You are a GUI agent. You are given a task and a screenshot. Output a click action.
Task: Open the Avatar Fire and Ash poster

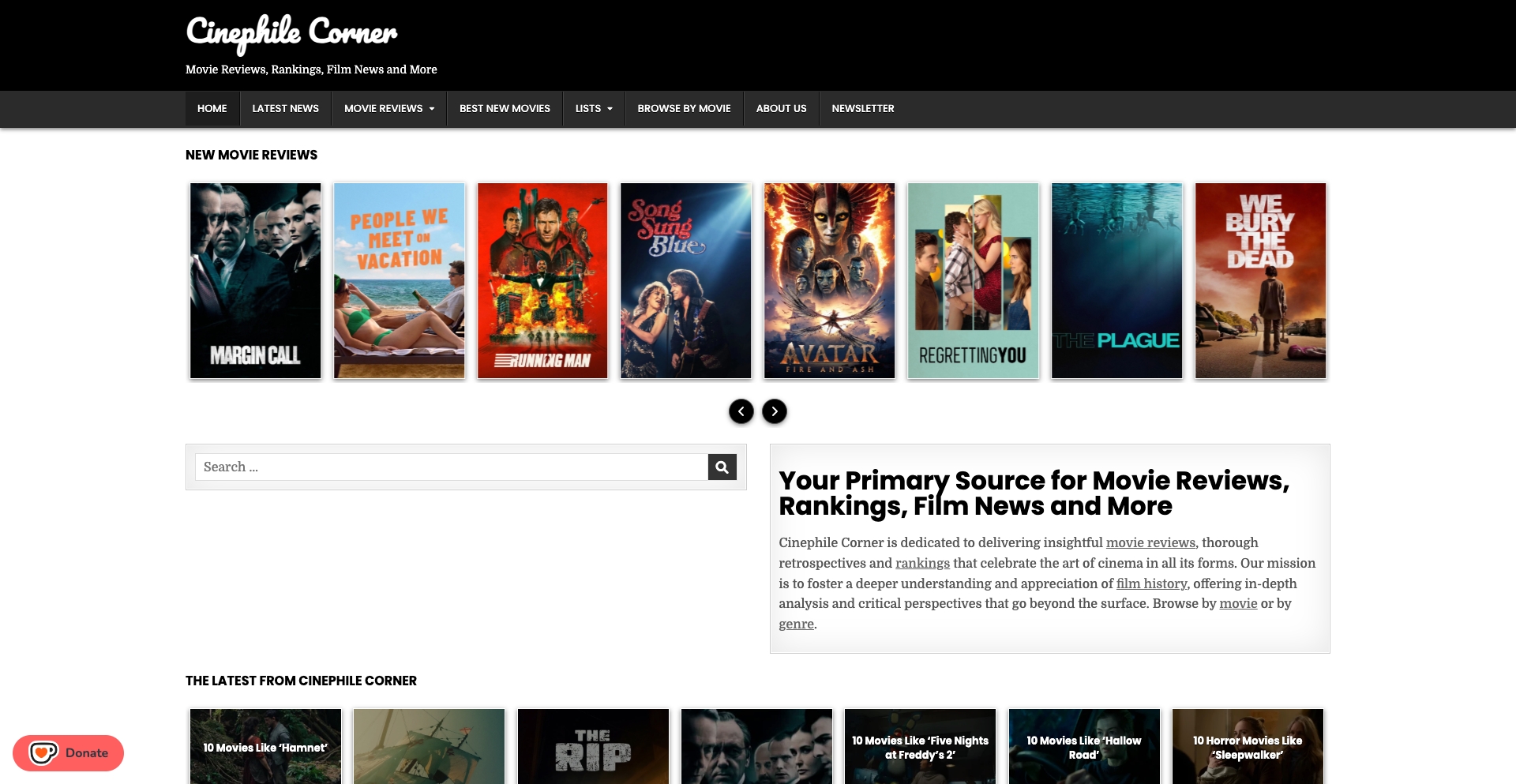(x=829, y=280)
